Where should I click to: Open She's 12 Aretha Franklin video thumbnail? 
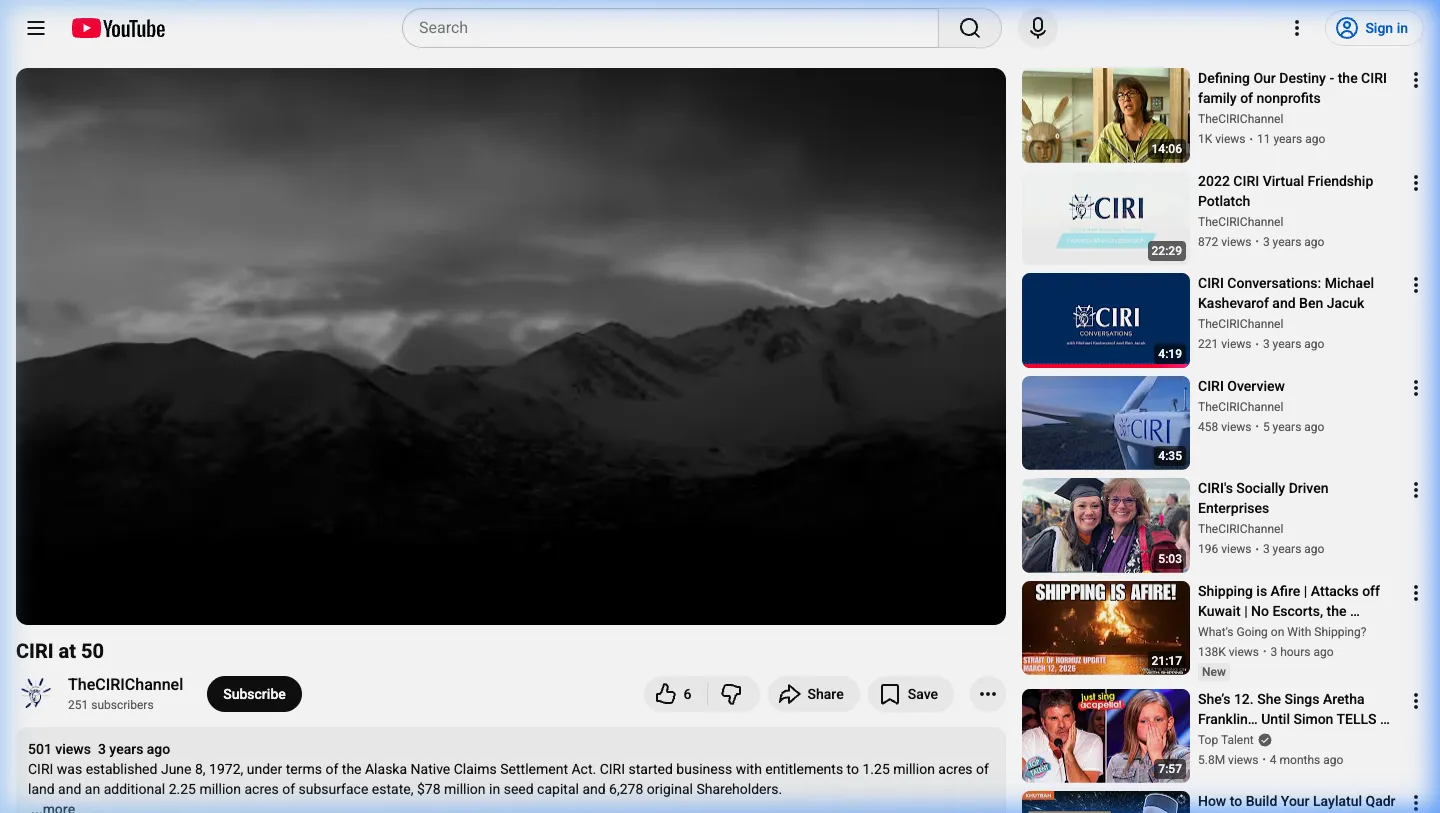(x=1106, y=736)
